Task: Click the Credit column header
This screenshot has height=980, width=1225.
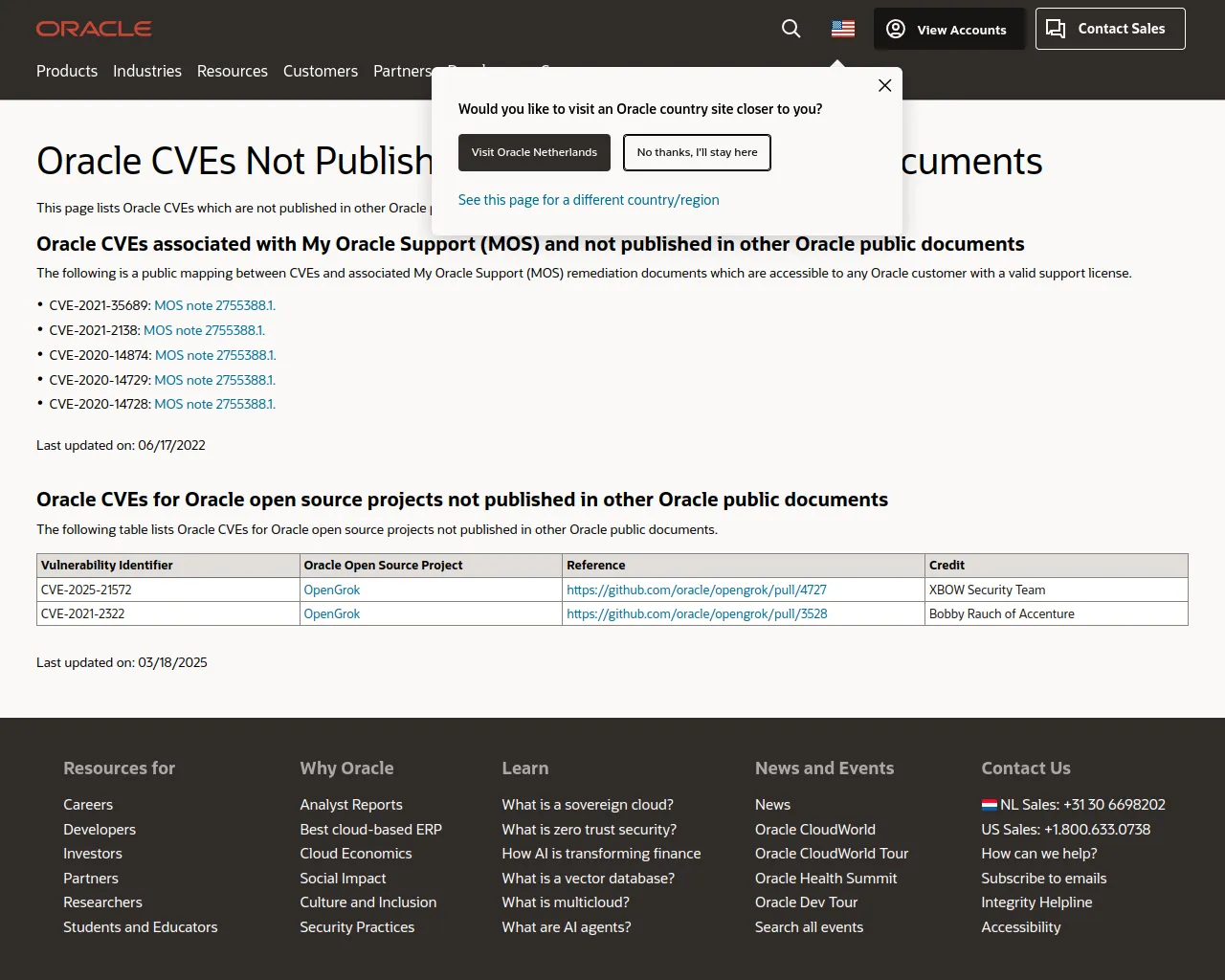Action: (1057, 565)
